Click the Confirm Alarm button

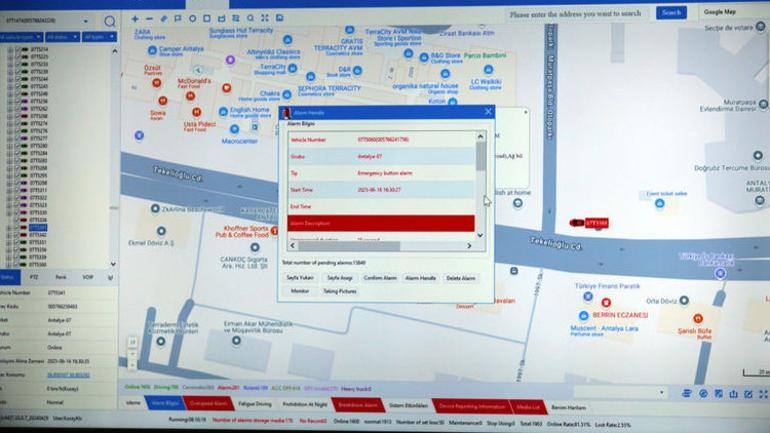click(380, 278)
